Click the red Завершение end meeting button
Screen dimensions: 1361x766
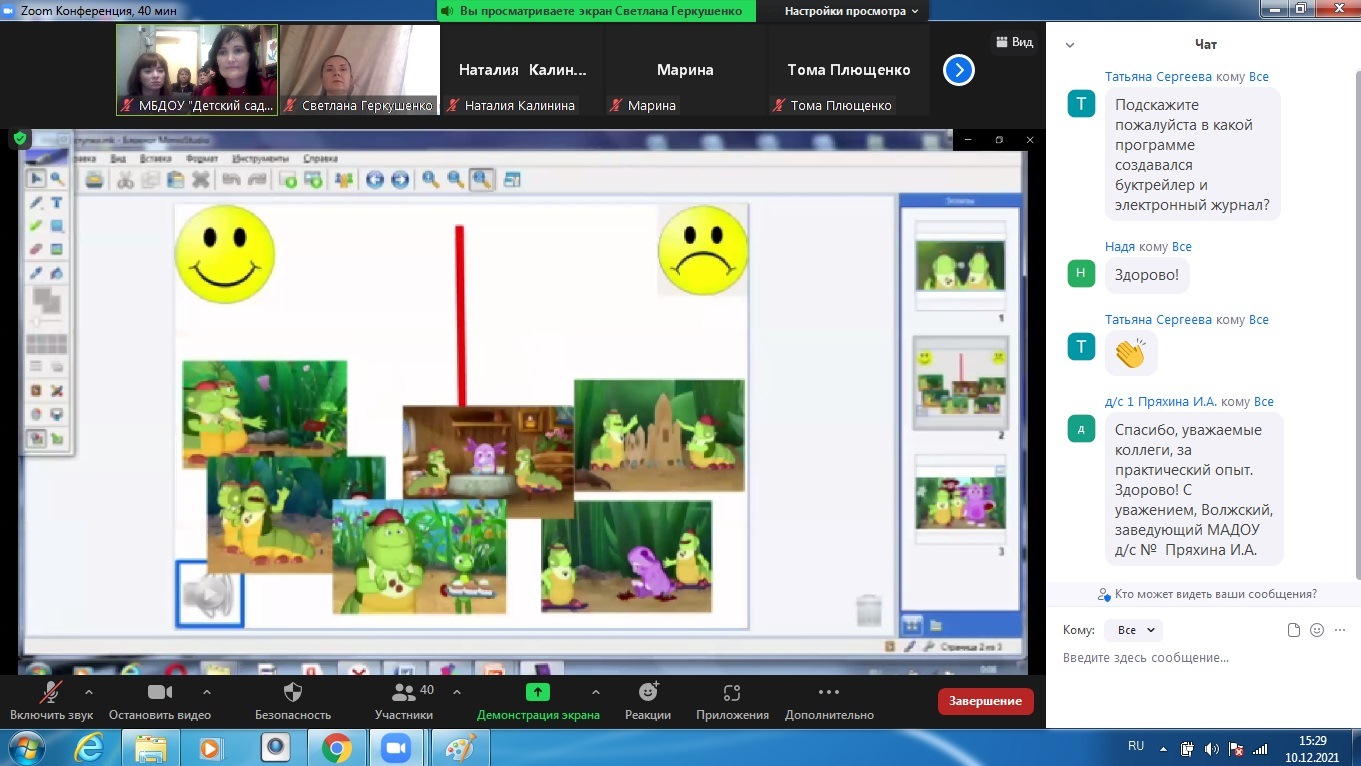(986, 701)
